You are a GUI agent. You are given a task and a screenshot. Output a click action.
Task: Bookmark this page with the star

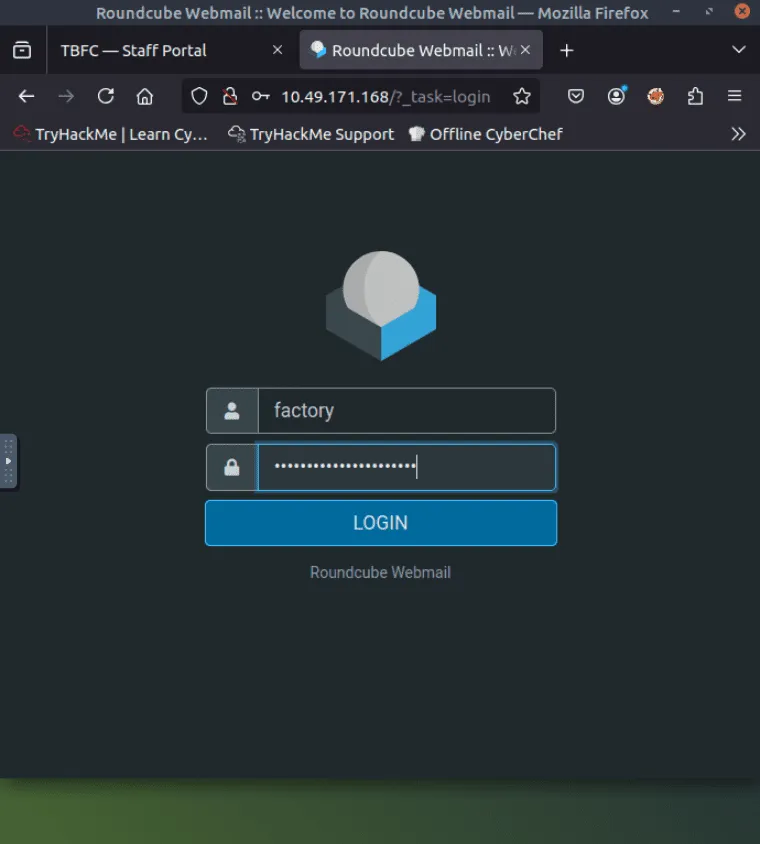click(522, 96)
